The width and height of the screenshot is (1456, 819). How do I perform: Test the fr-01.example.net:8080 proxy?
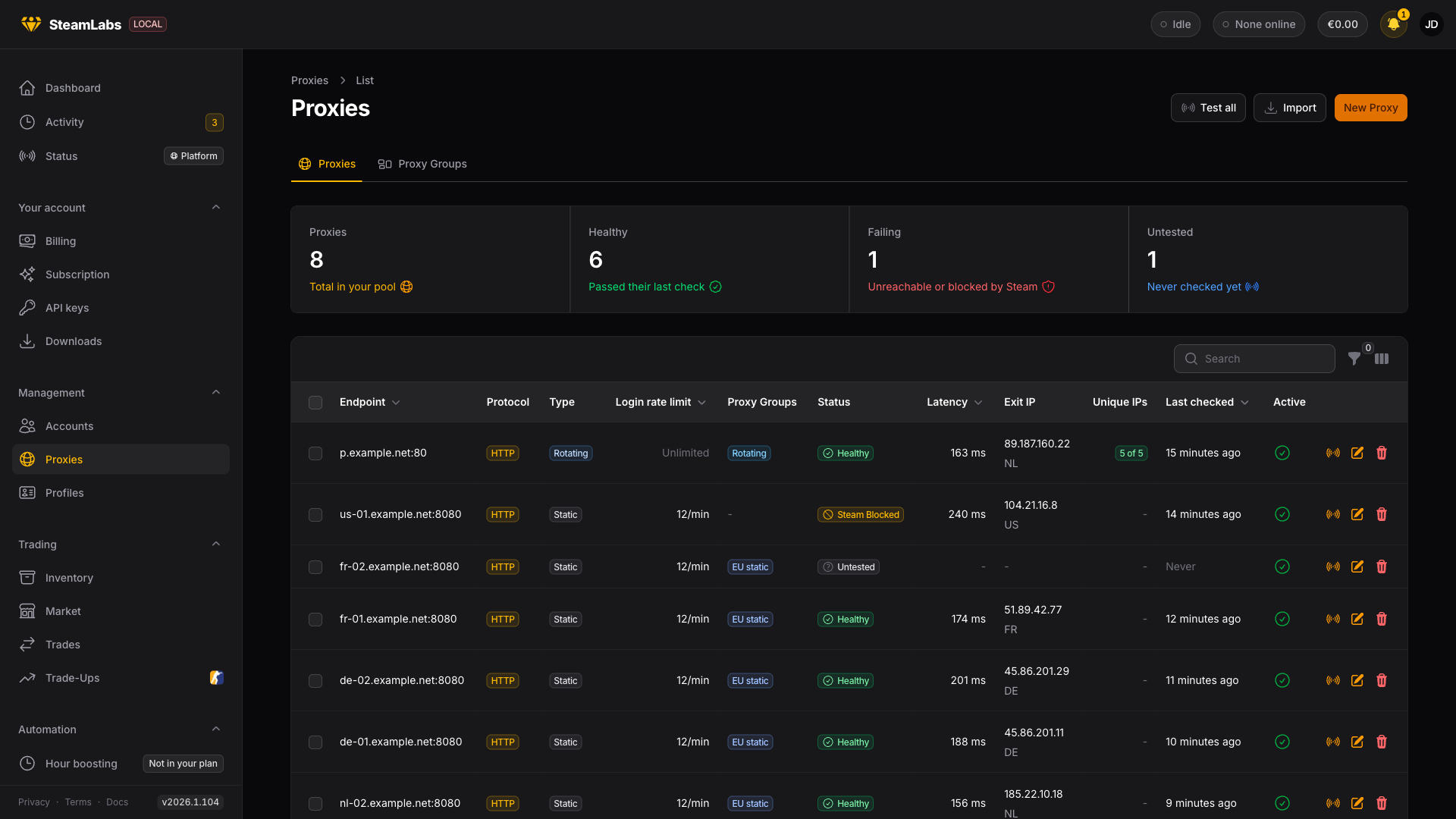[x=1333, y=619]
